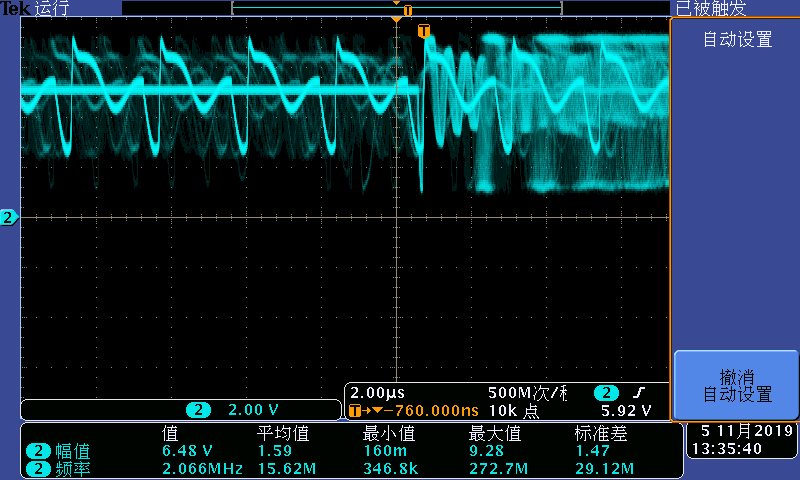Click the 平均值 column header
Viewport: 800px width, 480px height.
(x=283, y=434)
